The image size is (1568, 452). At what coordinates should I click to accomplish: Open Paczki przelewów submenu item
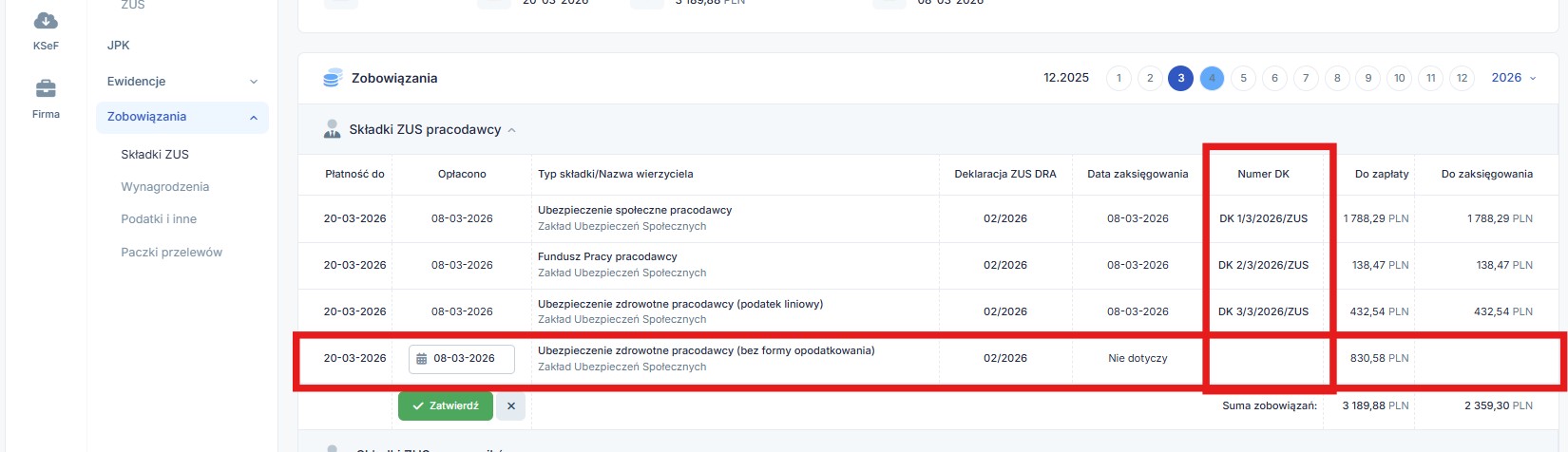point(171,253)
